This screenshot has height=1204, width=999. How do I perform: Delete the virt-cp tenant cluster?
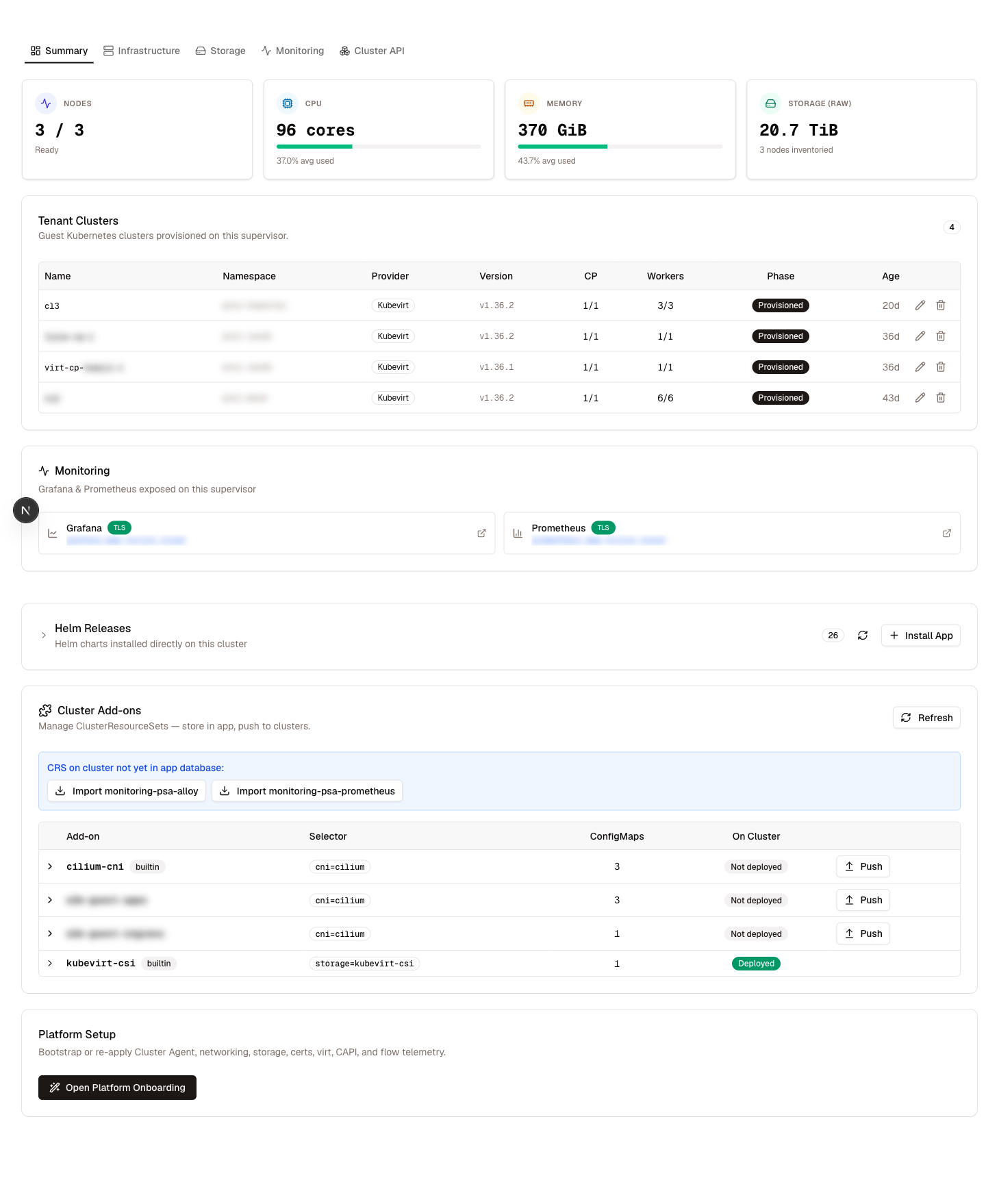941,367
